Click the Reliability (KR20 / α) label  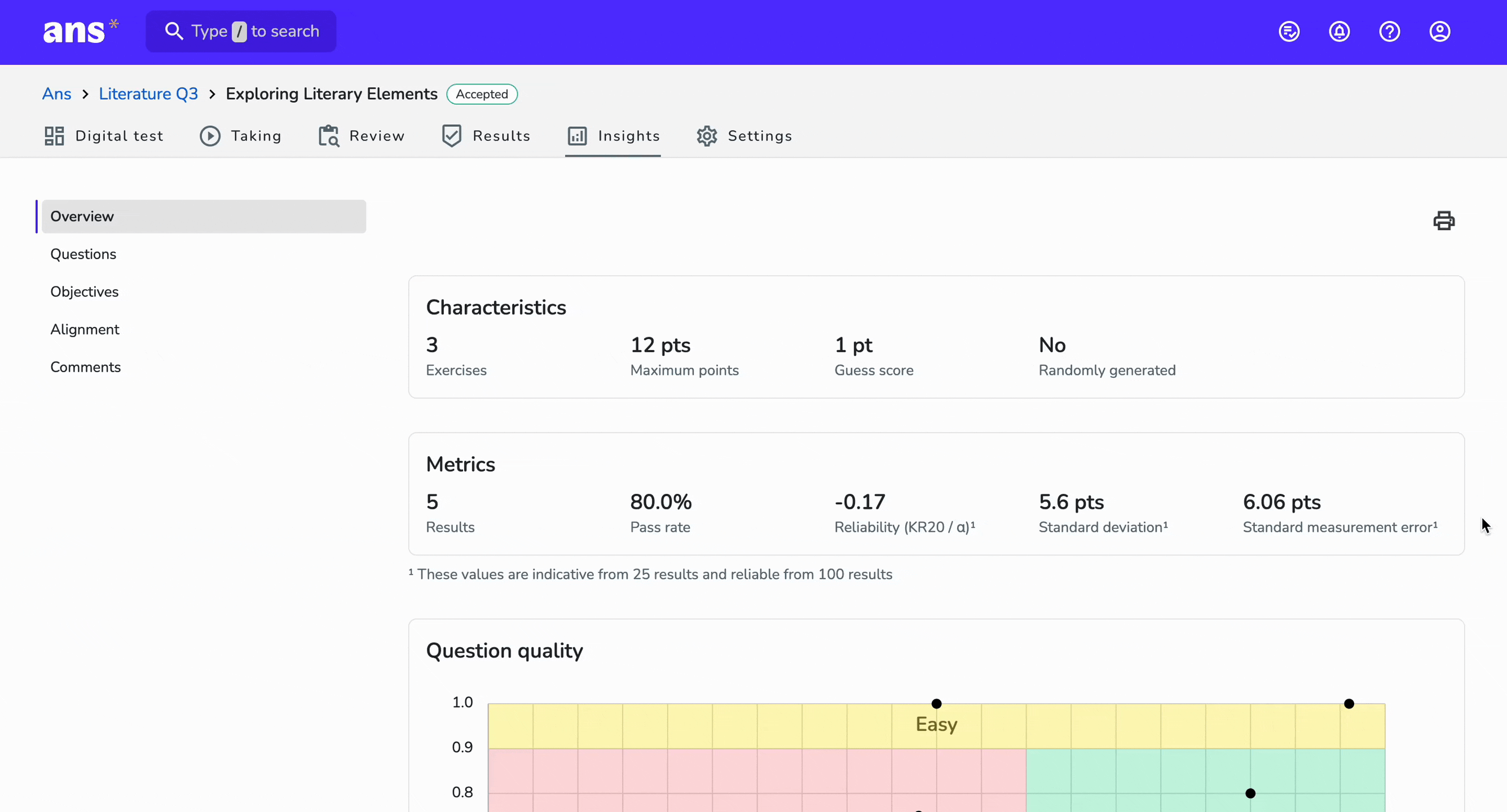tap(905, 527)
